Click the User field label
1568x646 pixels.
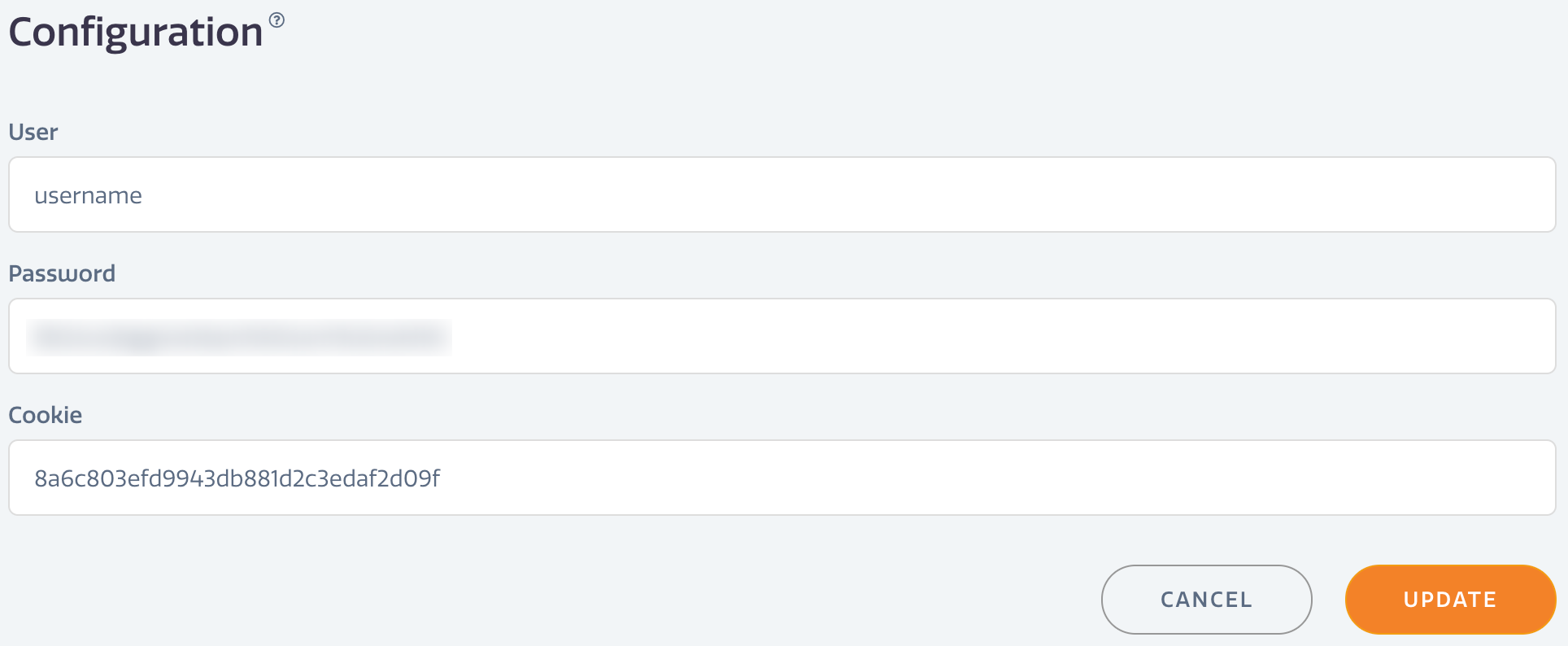coord(33,132)
